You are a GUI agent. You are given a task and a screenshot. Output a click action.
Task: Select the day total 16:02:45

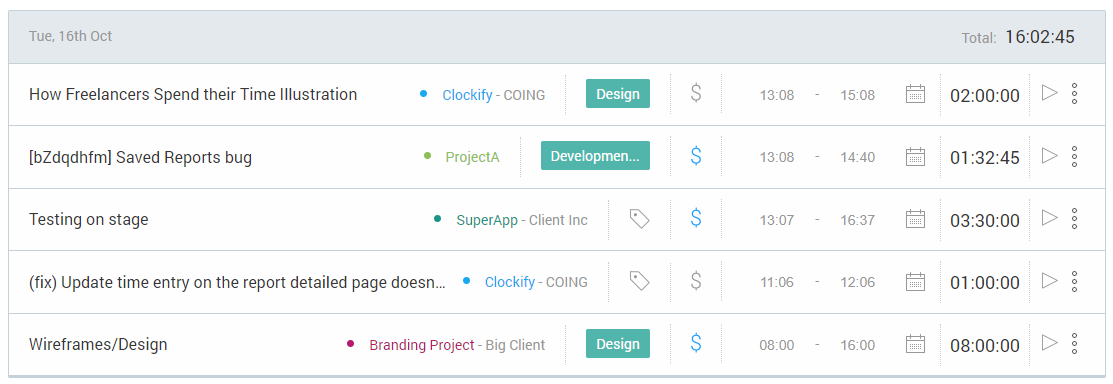(1039, 37)
